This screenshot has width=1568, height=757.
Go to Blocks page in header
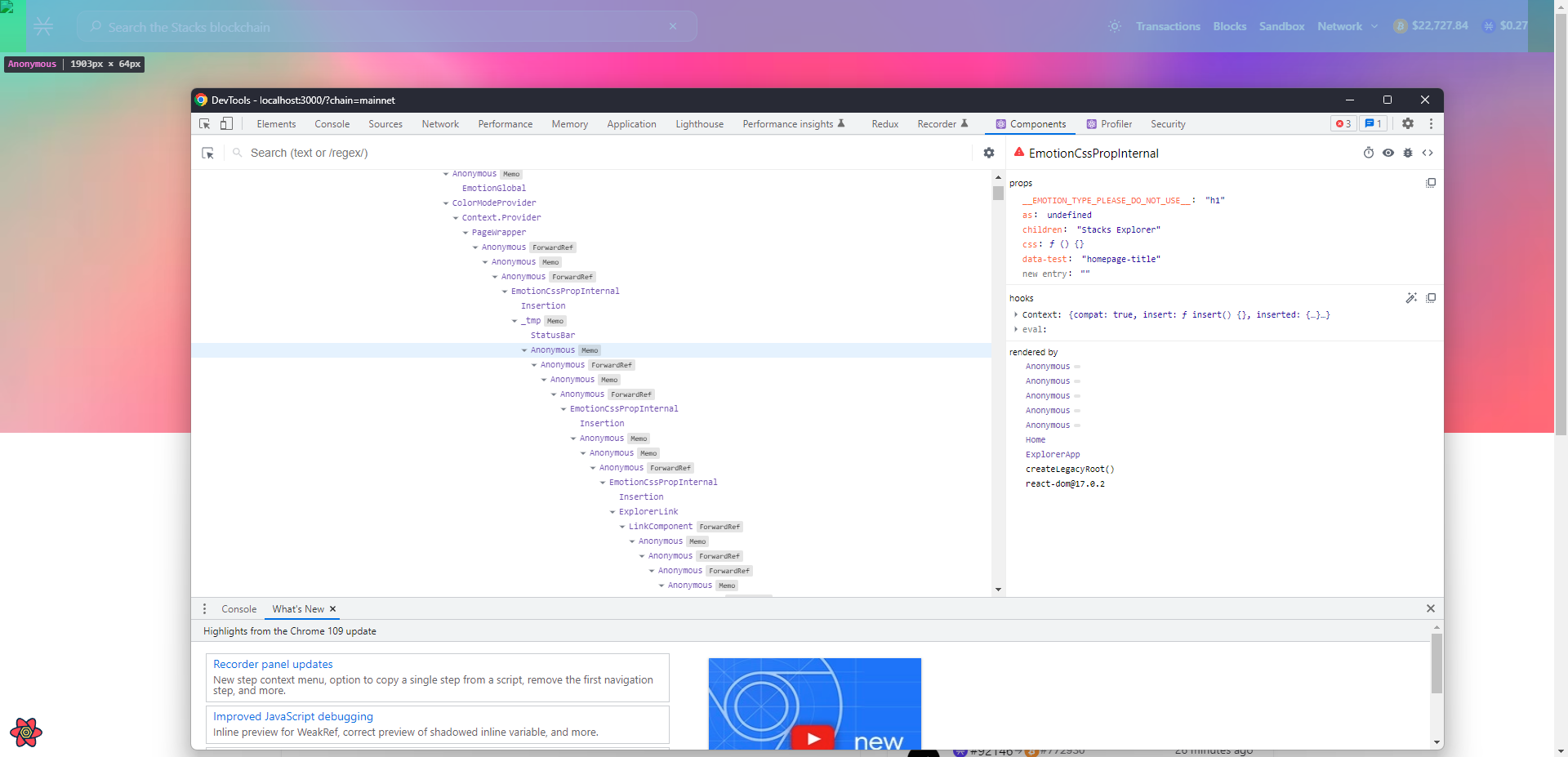[x=1229, y=26]
